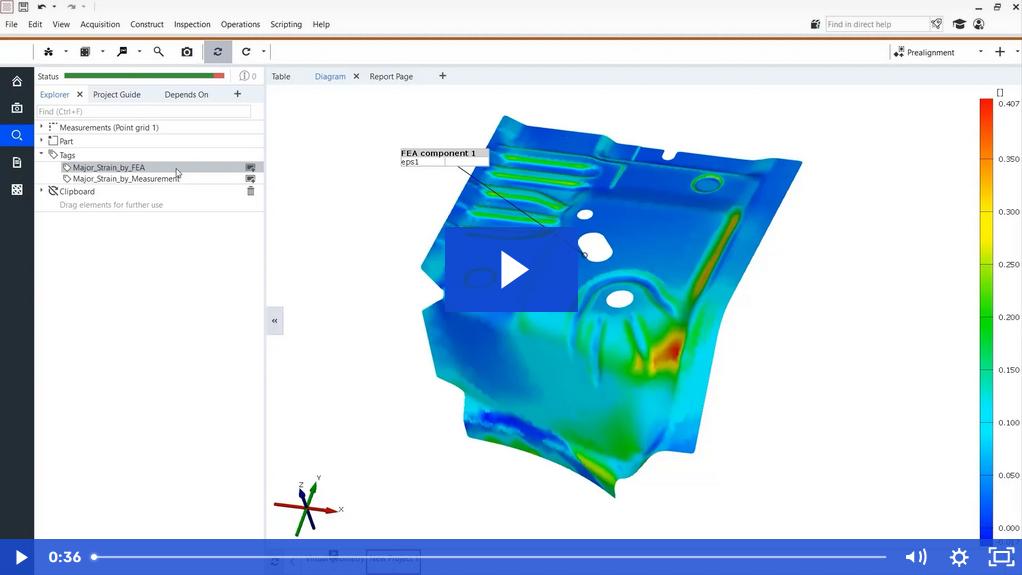Toggle visibility icon for Major_Strain_by_Measurement tag
1022x575 pixels.
(x=251, y=179)
